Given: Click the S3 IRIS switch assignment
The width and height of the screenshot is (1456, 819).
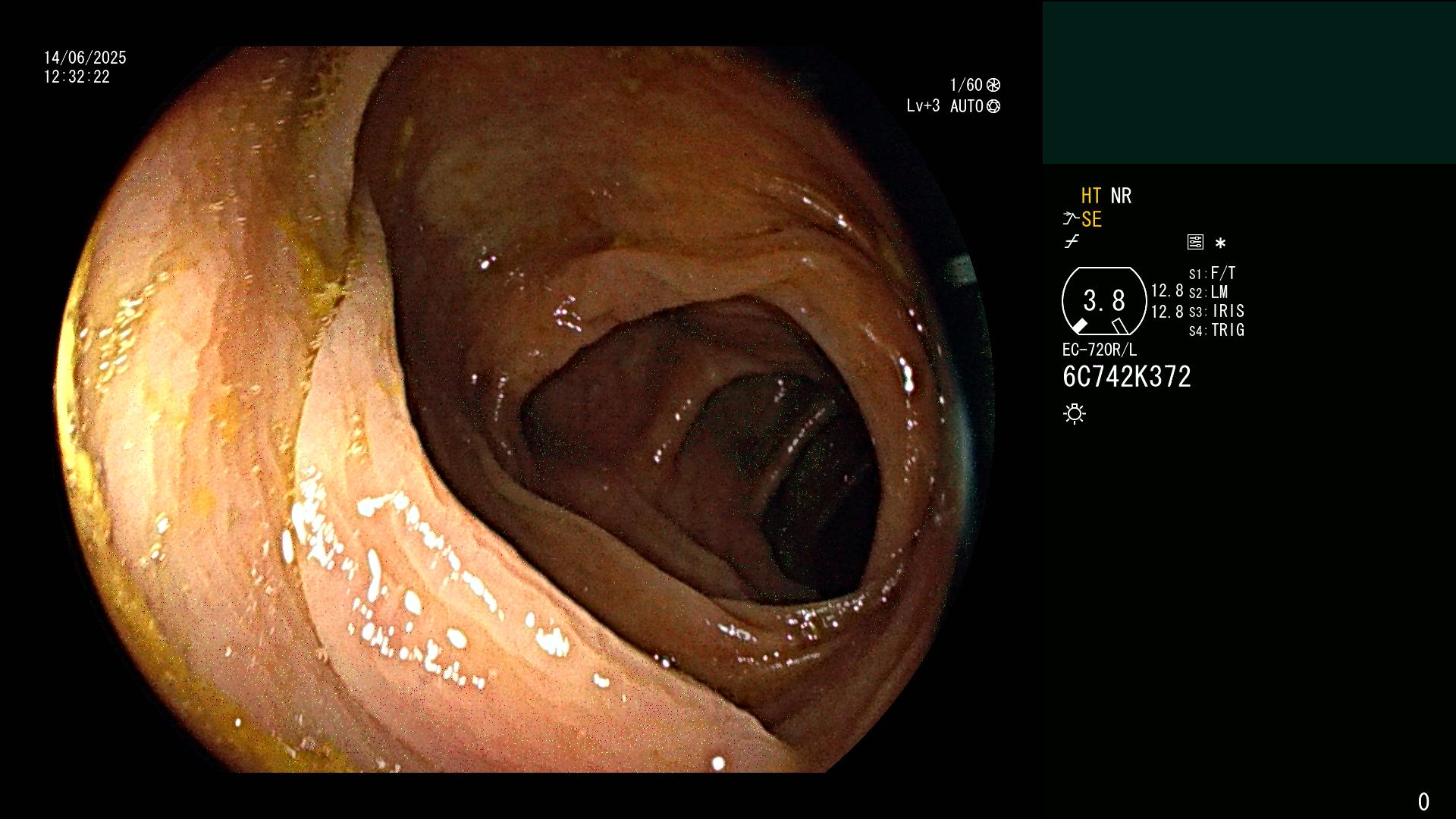Looking at the screenshot, I should (x=1217, y=311).
